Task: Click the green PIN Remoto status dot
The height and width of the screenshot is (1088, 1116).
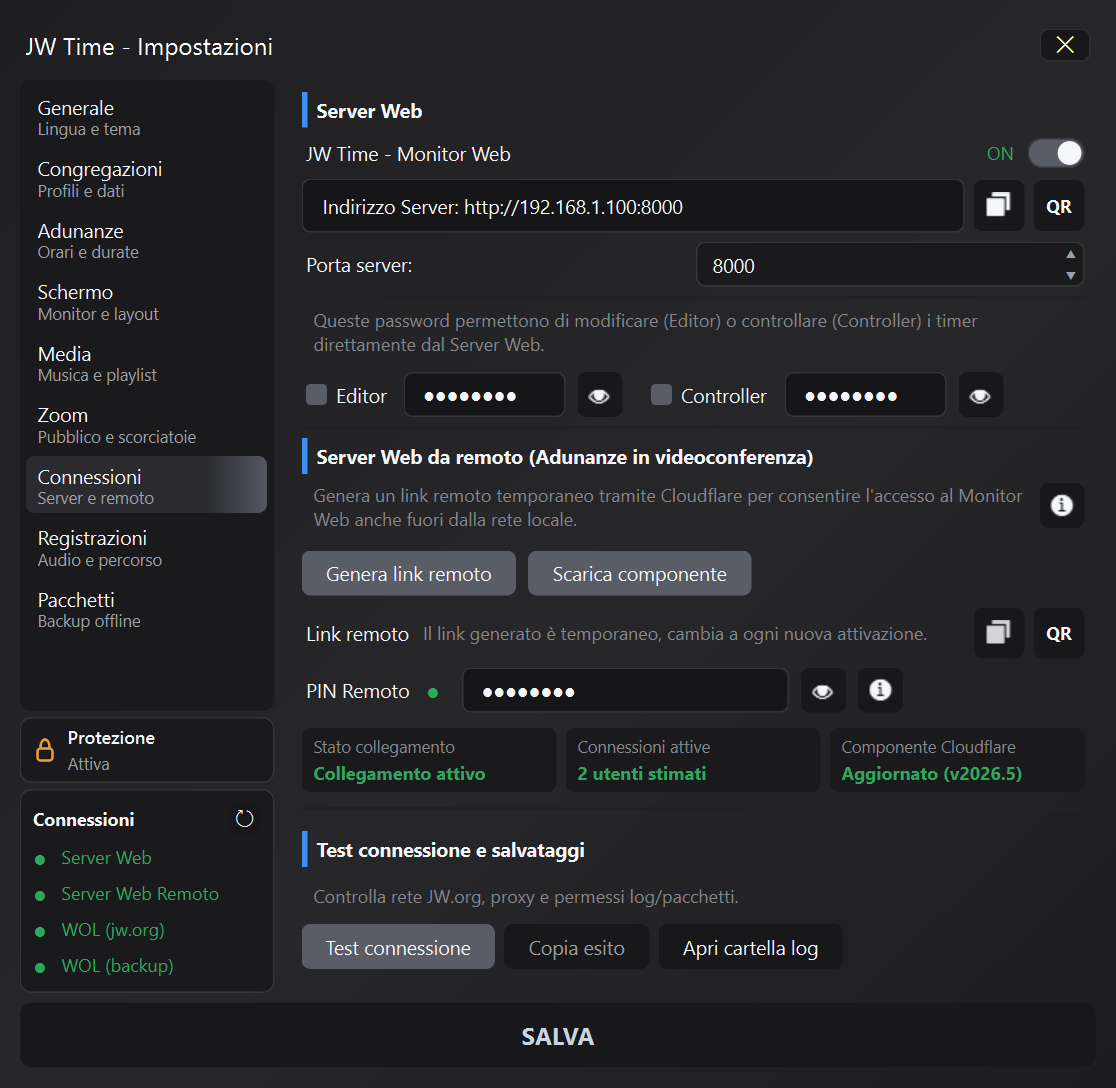Action: pyautogui.click(x=433, y=692)
